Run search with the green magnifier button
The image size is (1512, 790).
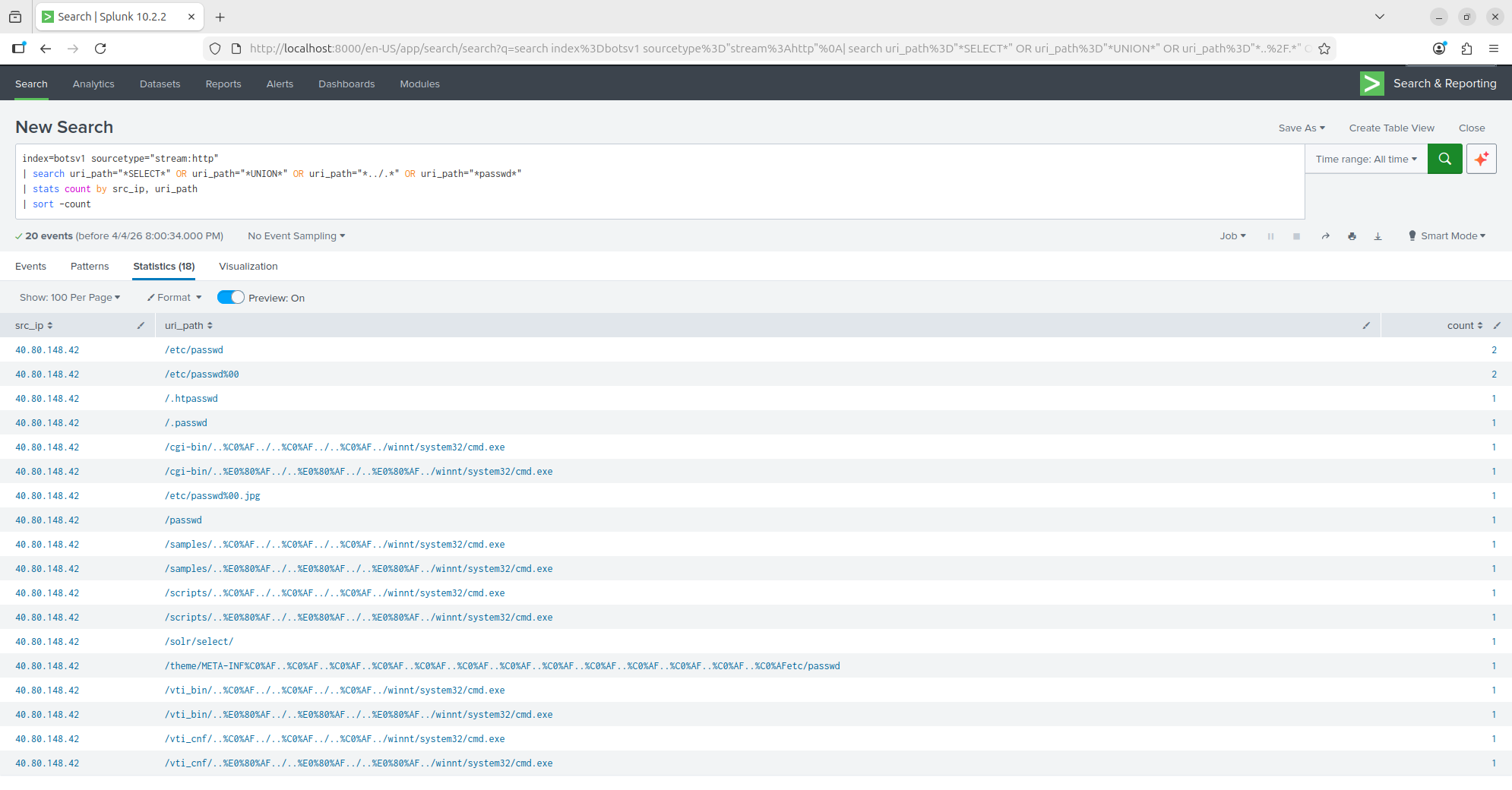(x=1444, y=159)
